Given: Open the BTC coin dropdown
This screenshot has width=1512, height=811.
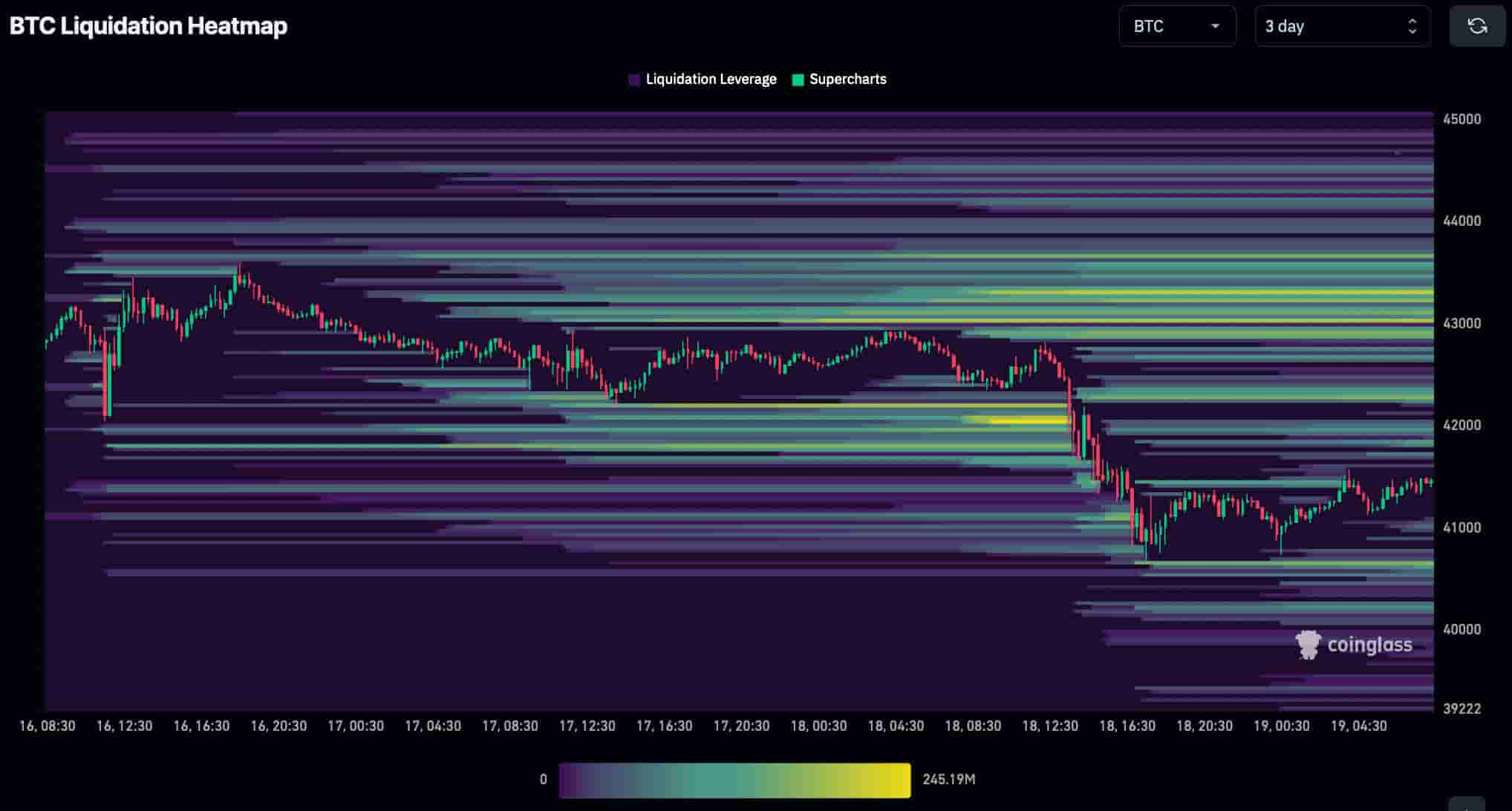Looking at the screenshot, I should pos(1177,26).
